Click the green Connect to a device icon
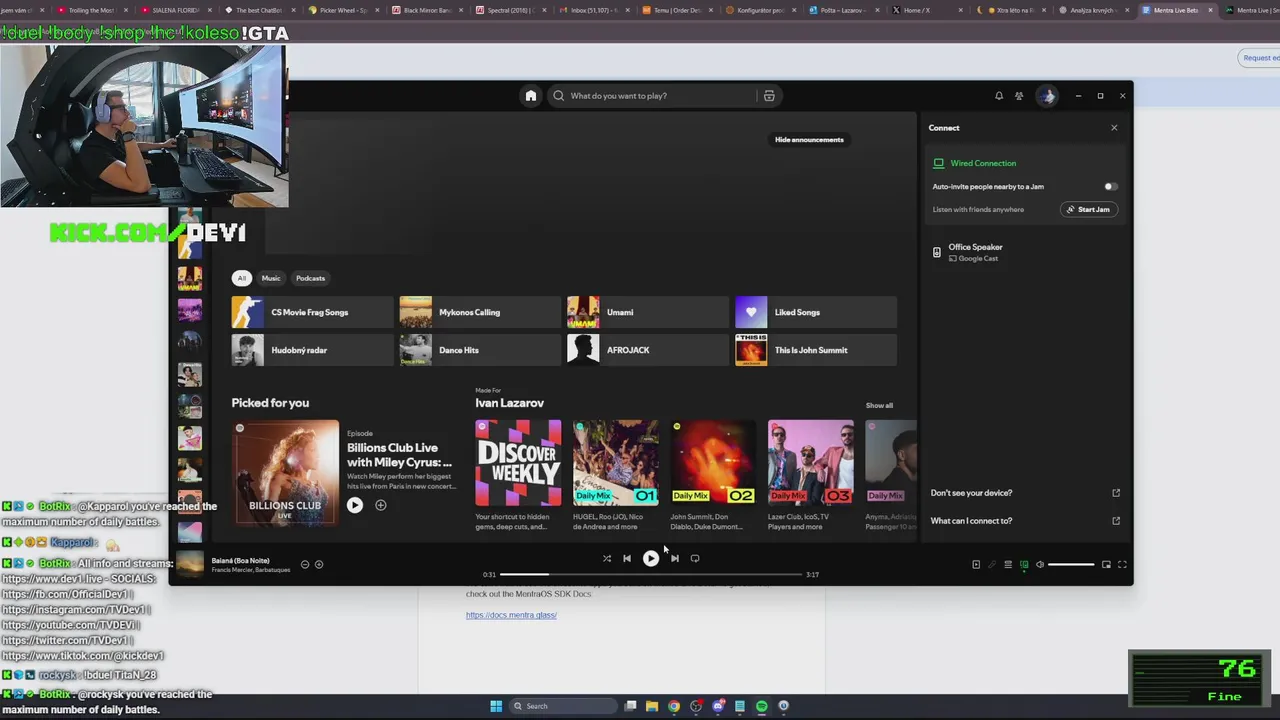Viewport: 1280px width, 720px height. [1024, 565]
